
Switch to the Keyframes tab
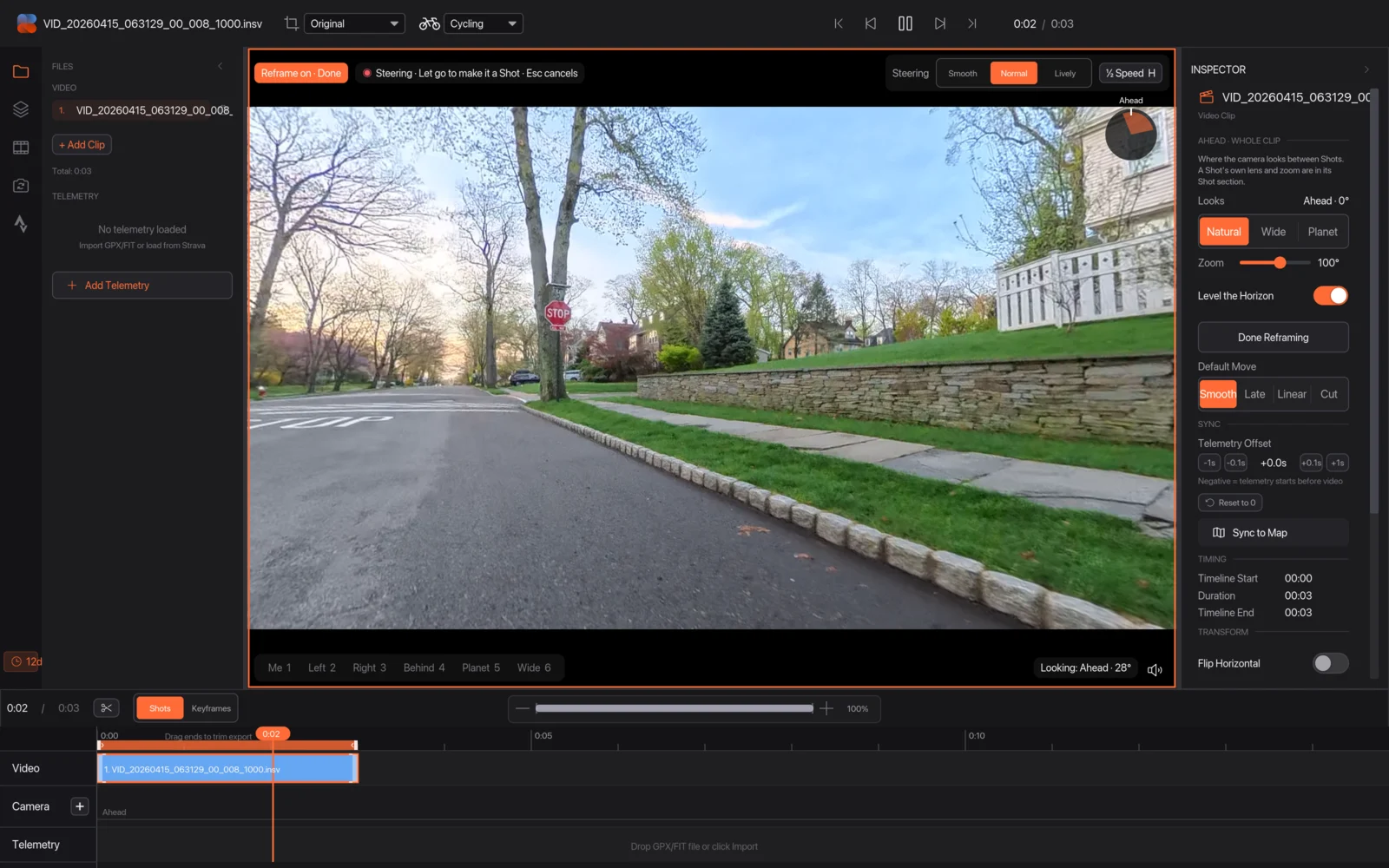click(211, 708)
